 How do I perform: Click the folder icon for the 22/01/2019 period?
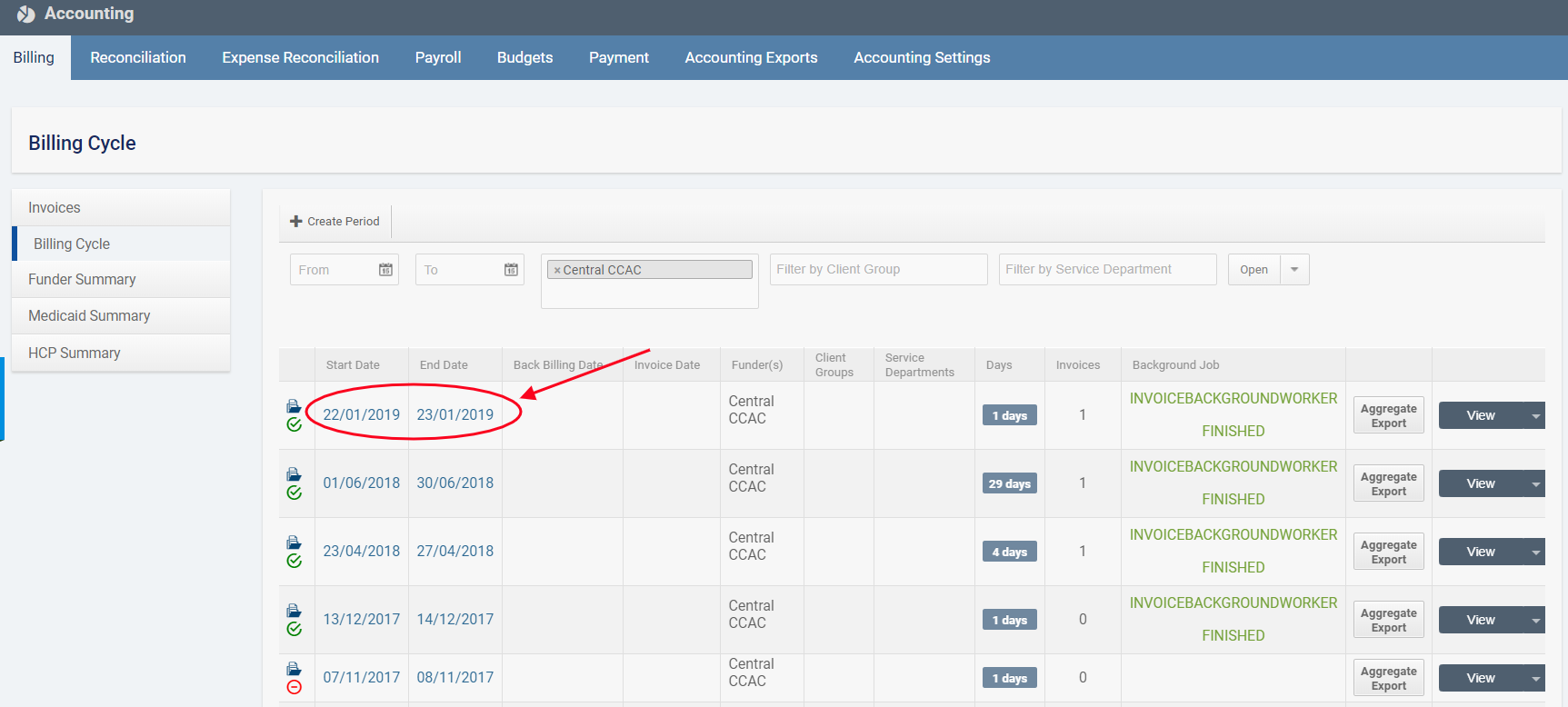[294, 406]
